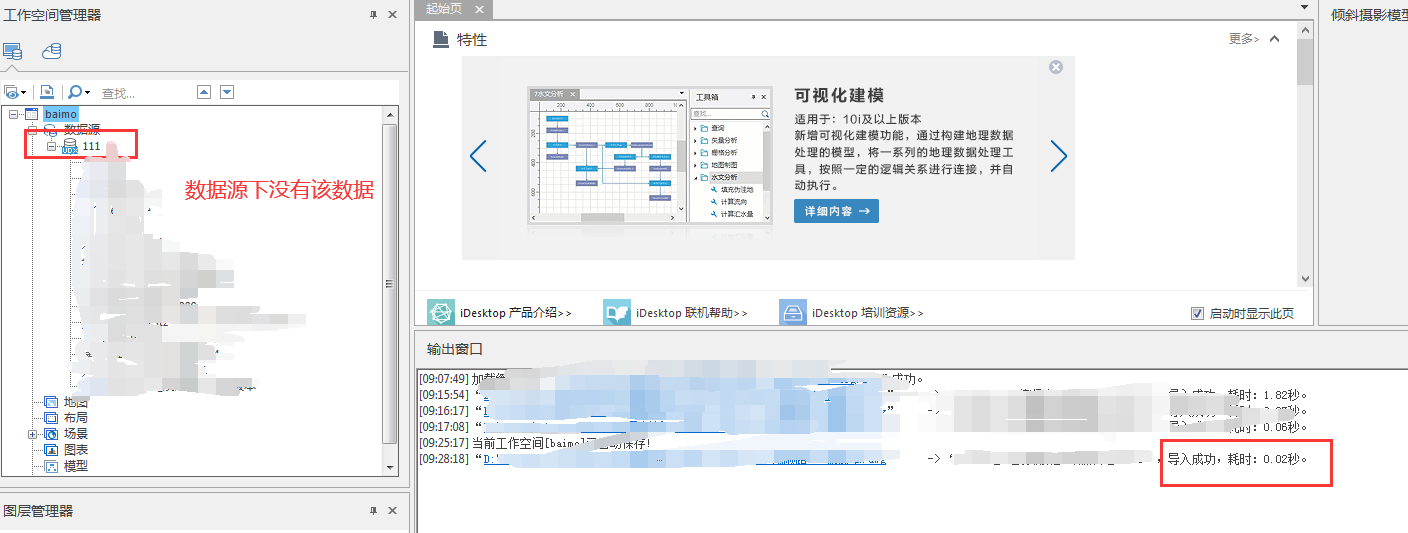The height and width of the screenshot is (533, 1408).
Task: Click the 模型 model icon in tree
Action: pos(51,466)
